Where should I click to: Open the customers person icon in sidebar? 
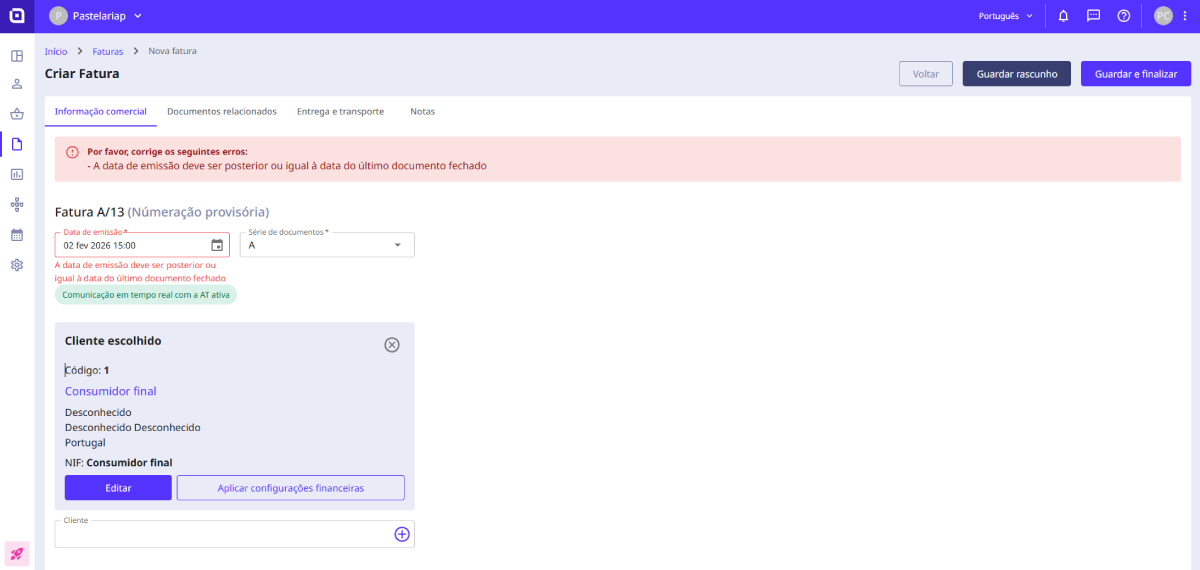pos(17,84)
